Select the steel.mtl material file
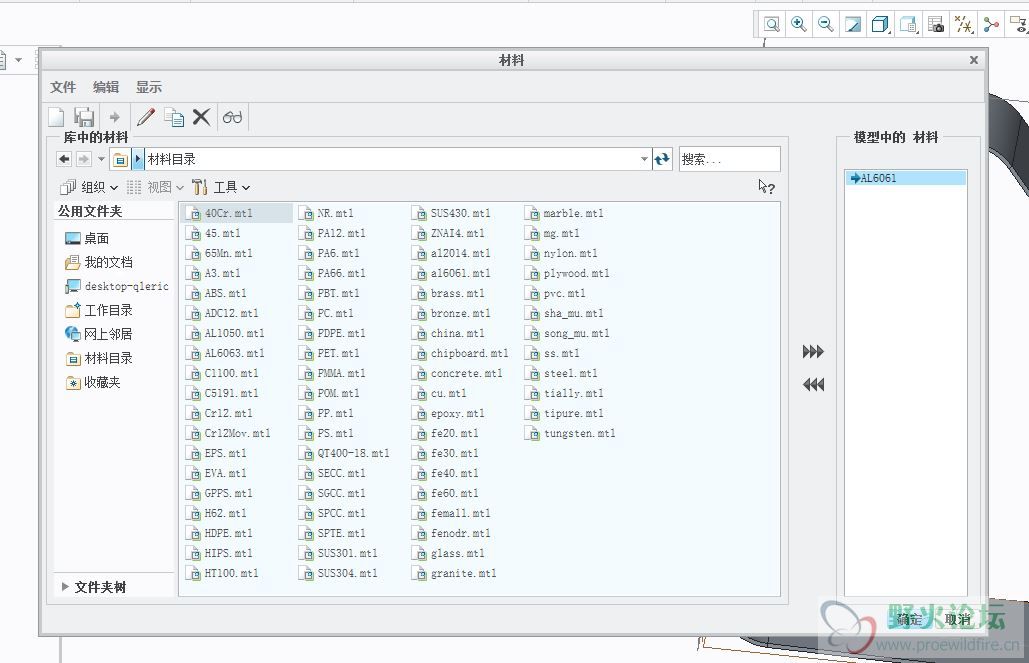Viewport: 1029px width, 663px height. 570,373
